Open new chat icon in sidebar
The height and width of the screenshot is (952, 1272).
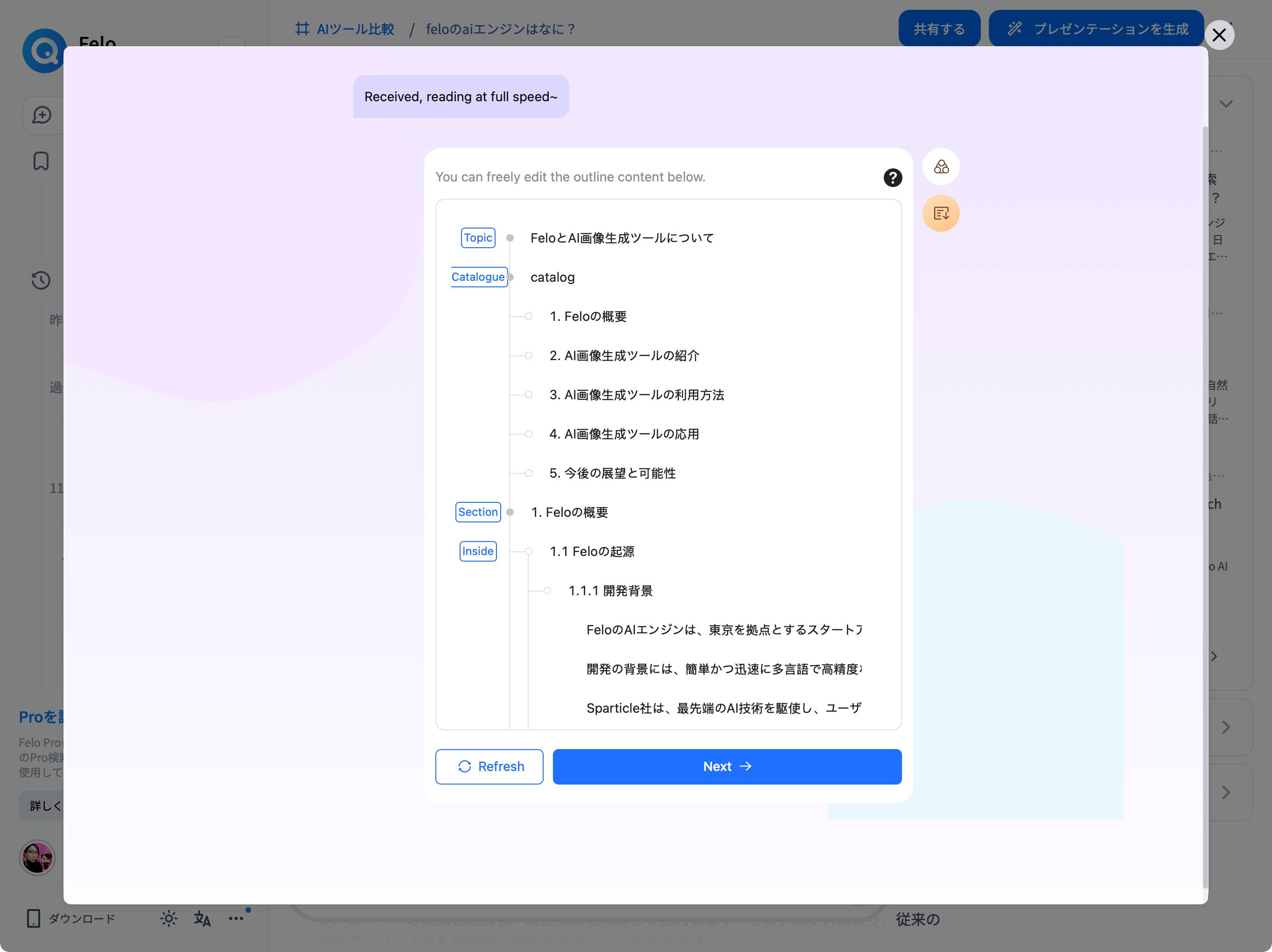pyautogui.click(x=42, y=115)
